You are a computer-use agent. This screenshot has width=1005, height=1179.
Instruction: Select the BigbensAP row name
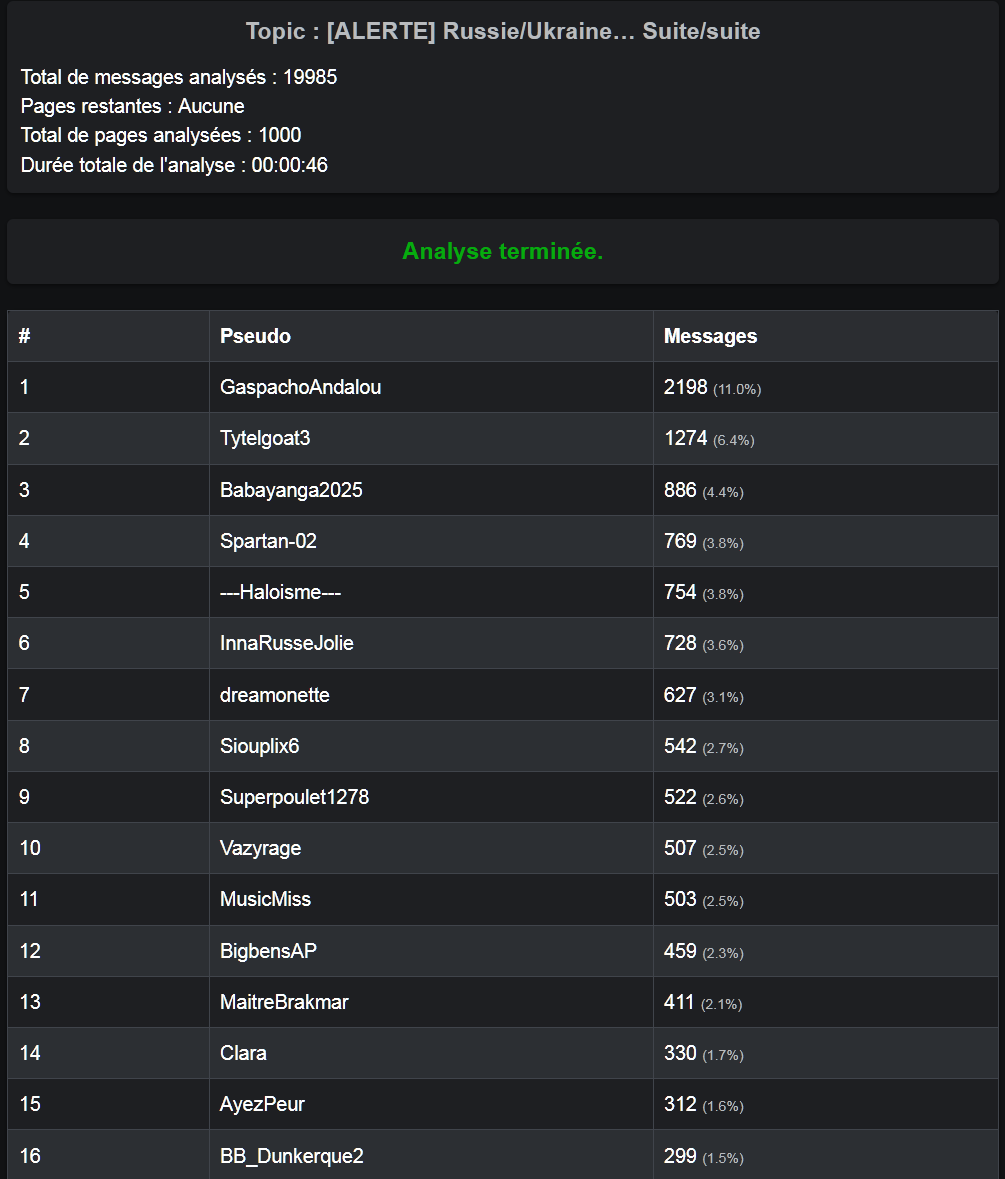[268, 951]
